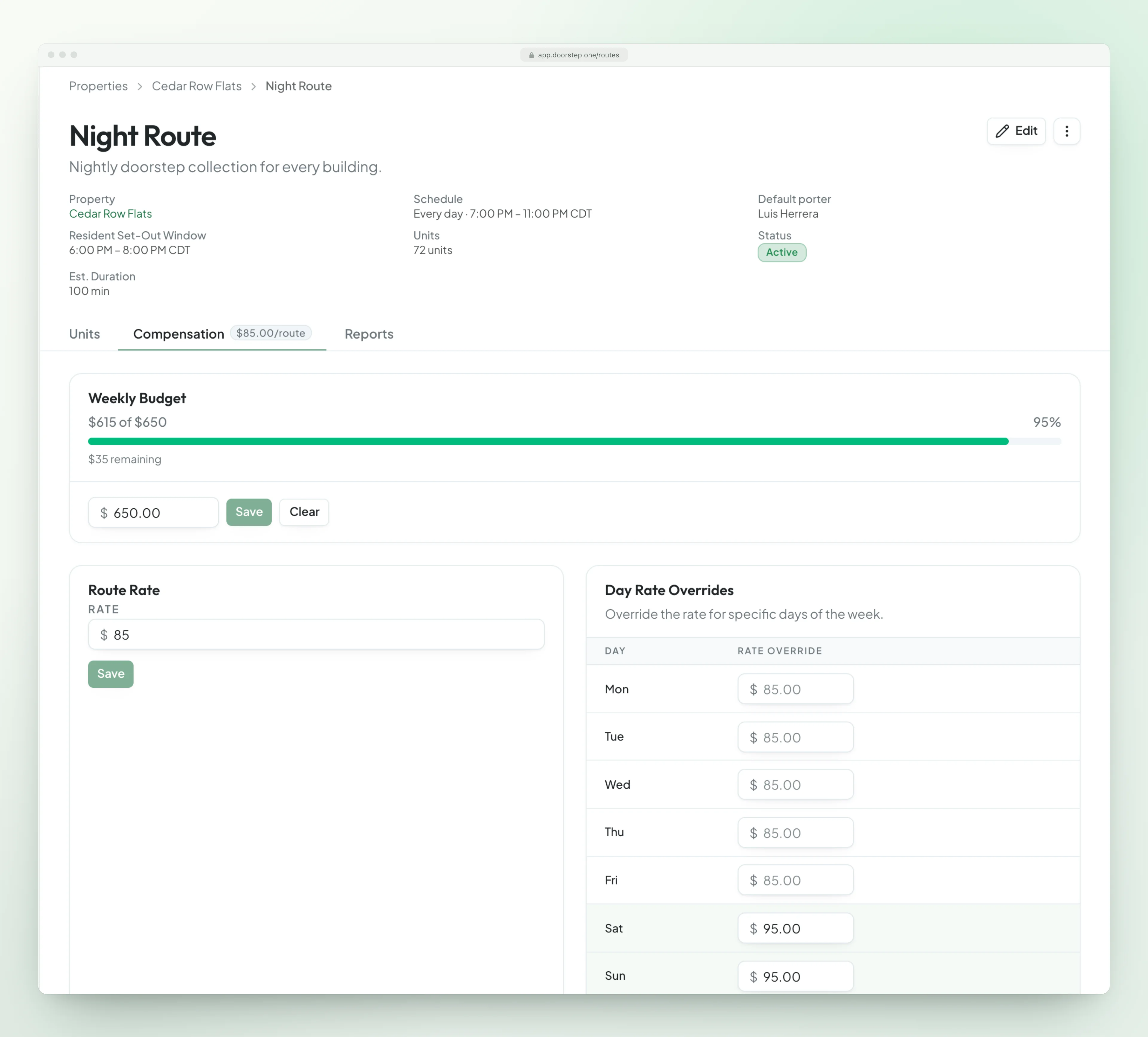The width and height of the screenshot is (1148, 1037).
Task: Focus the weekly budget 650.00 field
Action: coord(153,512)
